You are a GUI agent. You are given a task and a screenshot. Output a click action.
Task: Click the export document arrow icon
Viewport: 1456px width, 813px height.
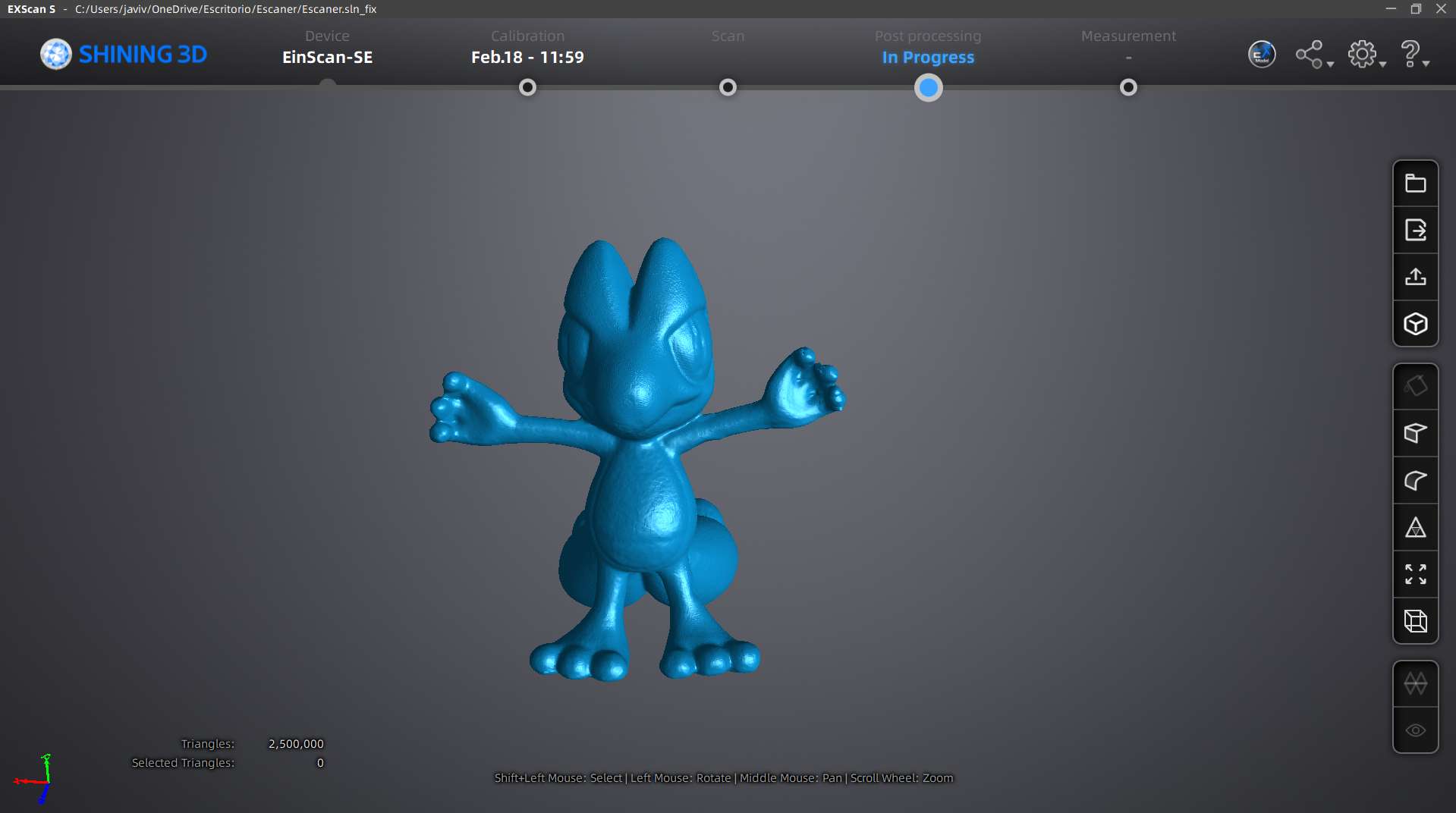[x=1415, y=231]
